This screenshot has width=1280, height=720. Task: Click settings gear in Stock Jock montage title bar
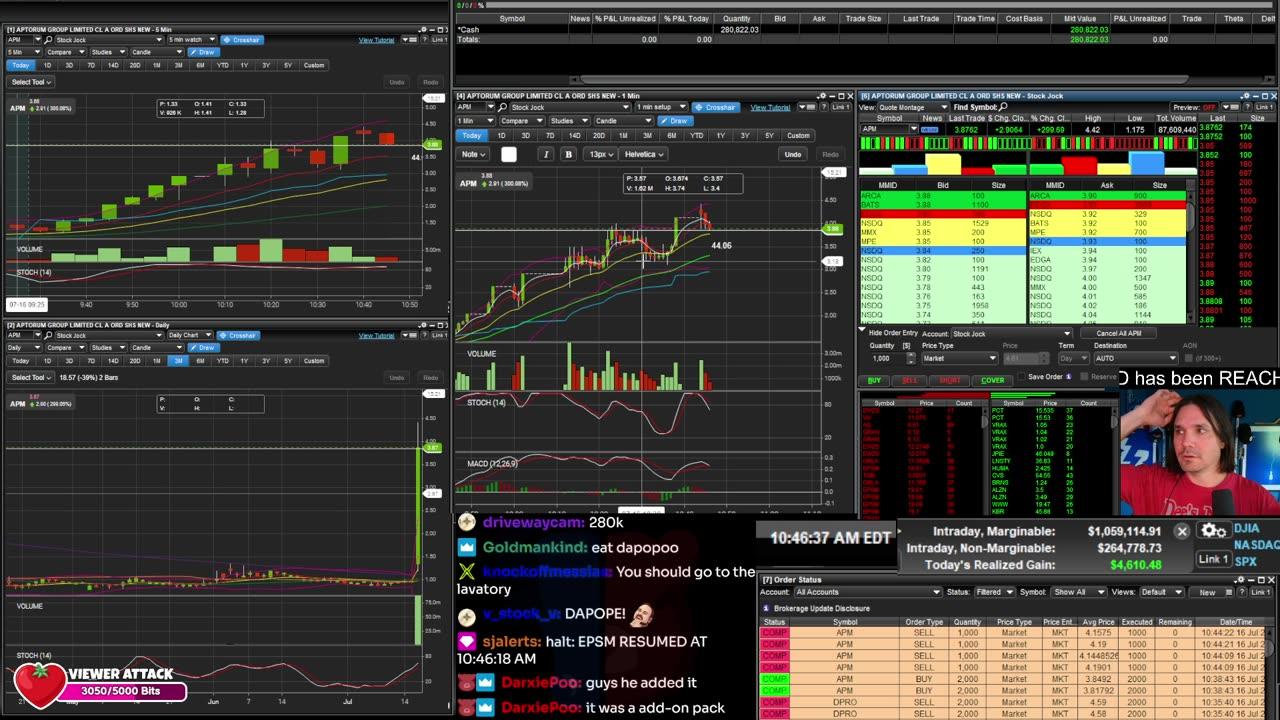1246,96
